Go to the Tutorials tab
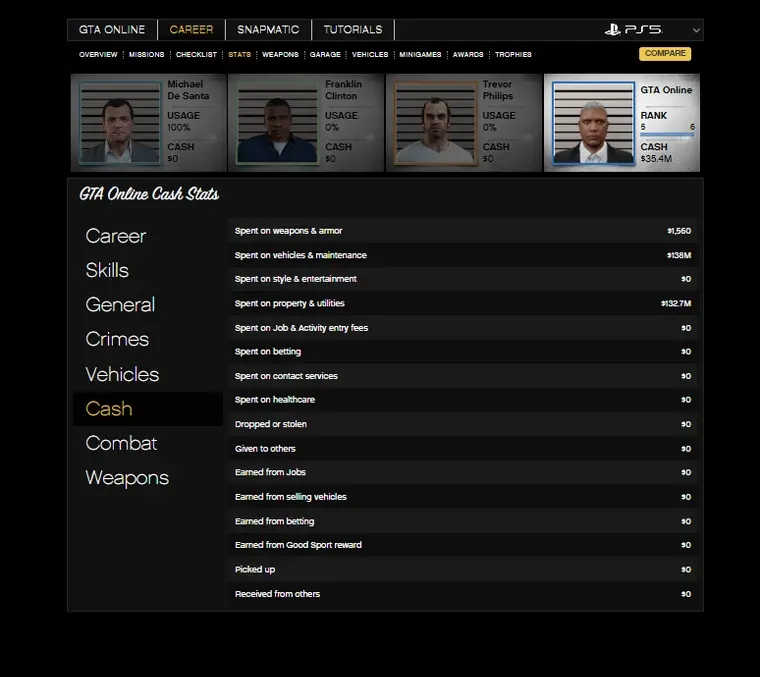 tap(353, 30)
